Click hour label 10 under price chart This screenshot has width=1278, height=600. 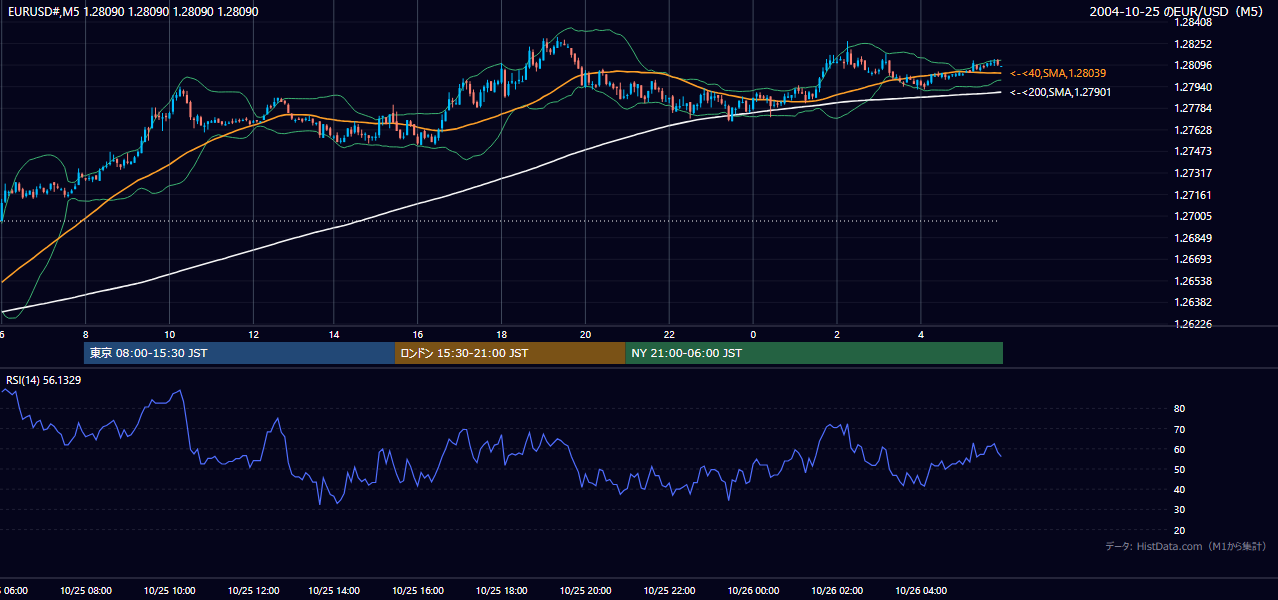click(x=170, y=334)
